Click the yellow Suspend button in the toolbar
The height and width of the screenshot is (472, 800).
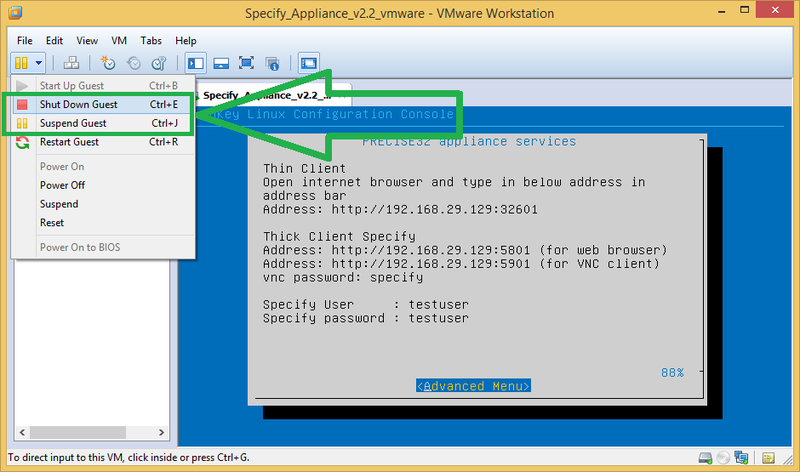pyautogui.click(x=21, y=63)
